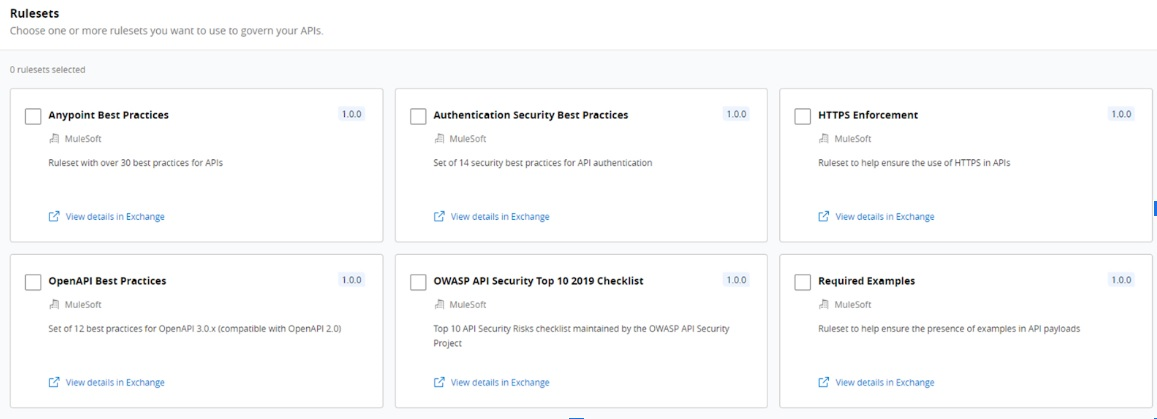The height and width of the screenshot is (419, 1157).
Task: Click external link icon in OWASP API Security card
Action: coord(439,382)
